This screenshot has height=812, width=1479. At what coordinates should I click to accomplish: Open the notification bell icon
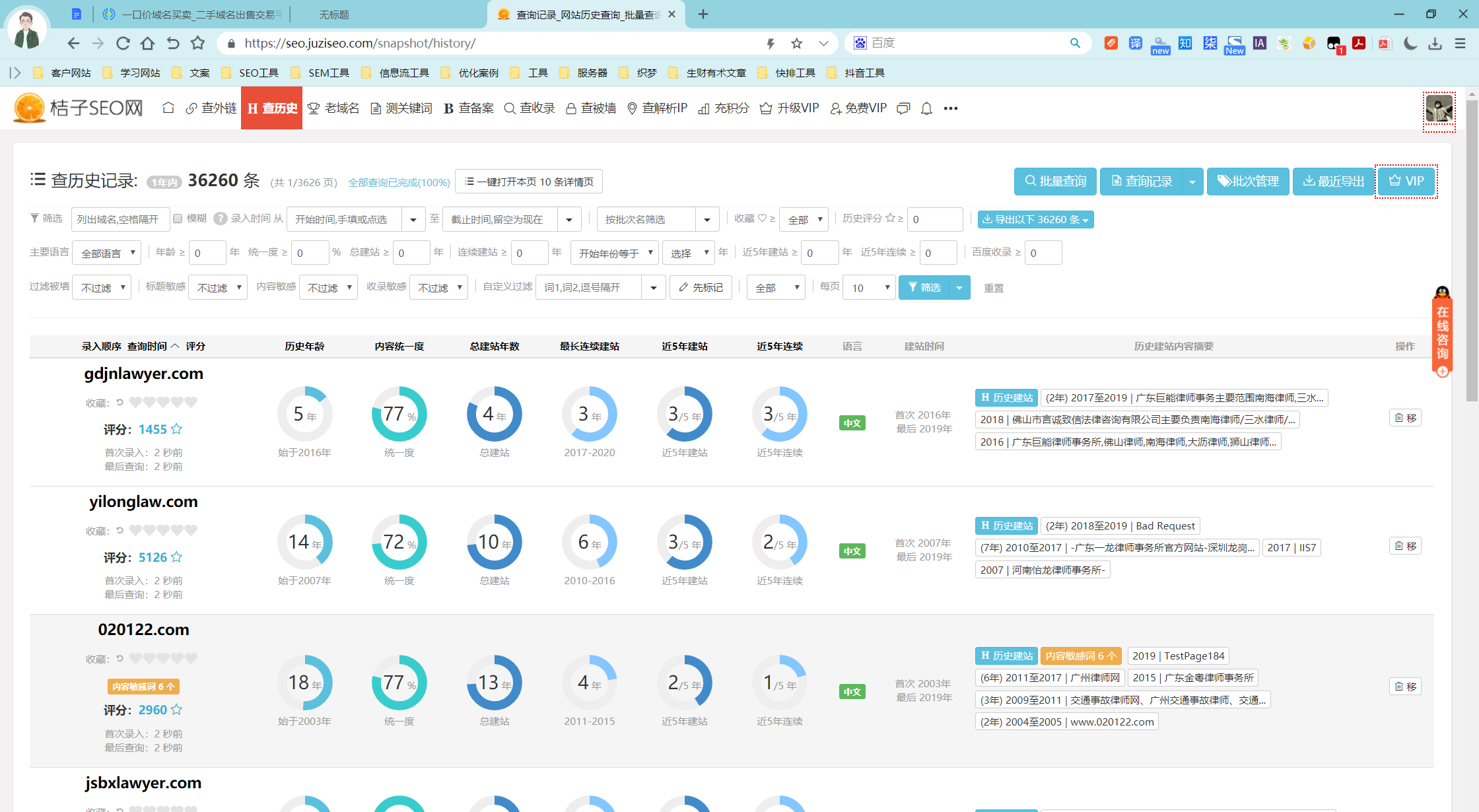pos(926,108)
